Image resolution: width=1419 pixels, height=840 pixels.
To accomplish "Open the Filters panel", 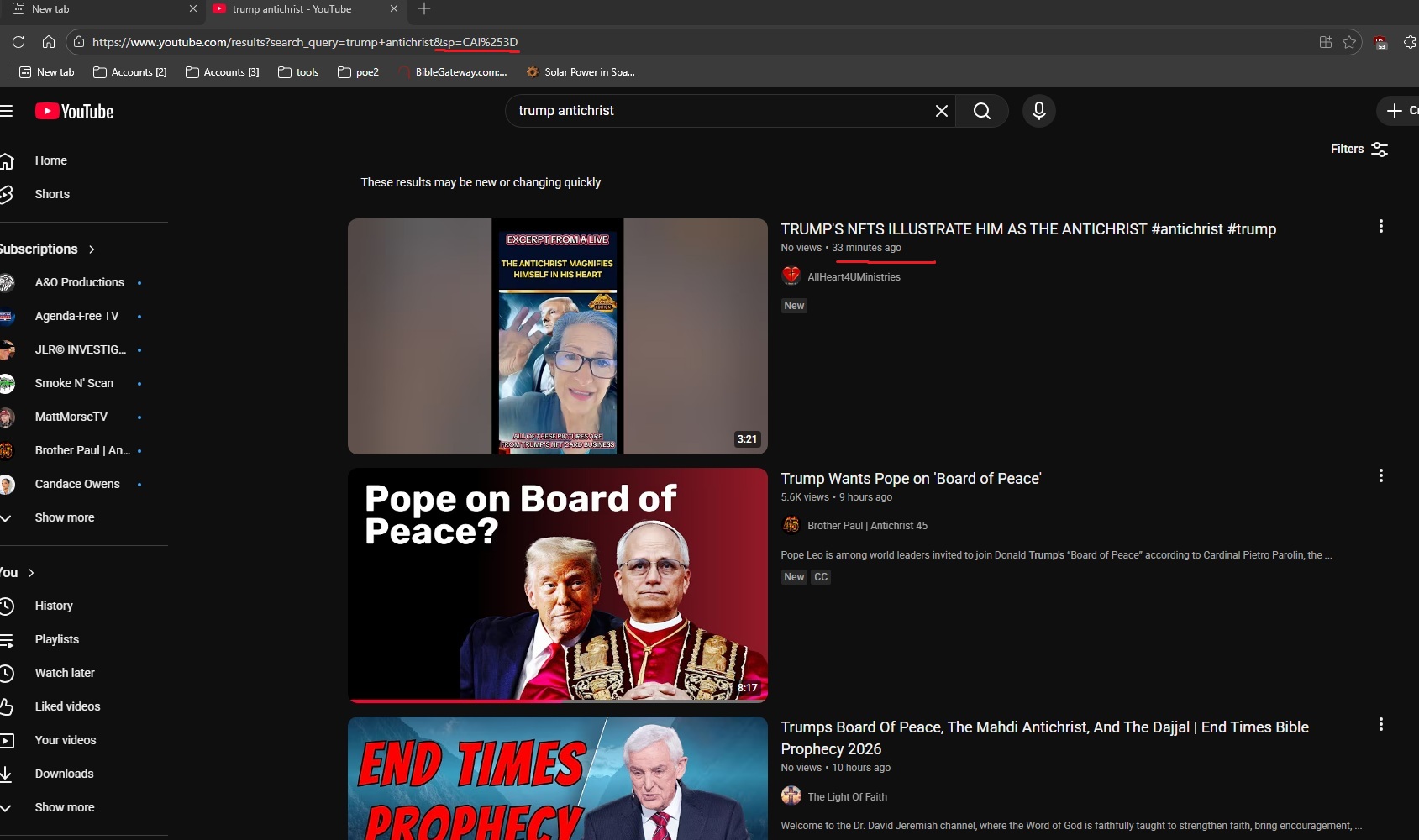I will pyautogui.click(x=1359, y=149).
